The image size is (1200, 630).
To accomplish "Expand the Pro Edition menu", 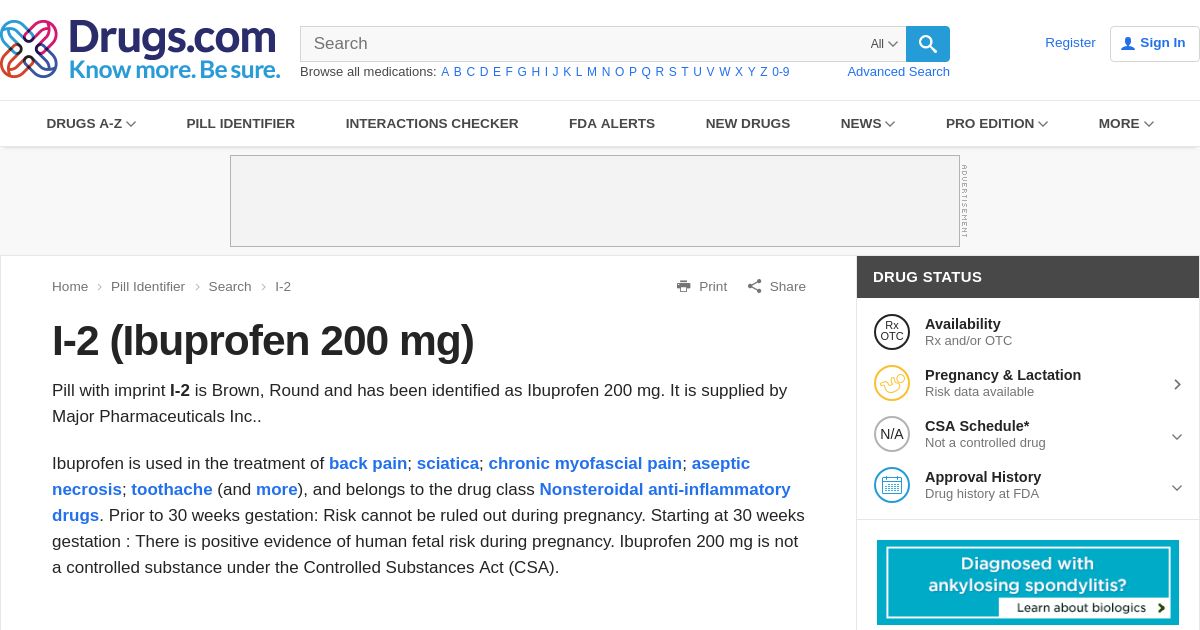I will (x=997, y=124).
